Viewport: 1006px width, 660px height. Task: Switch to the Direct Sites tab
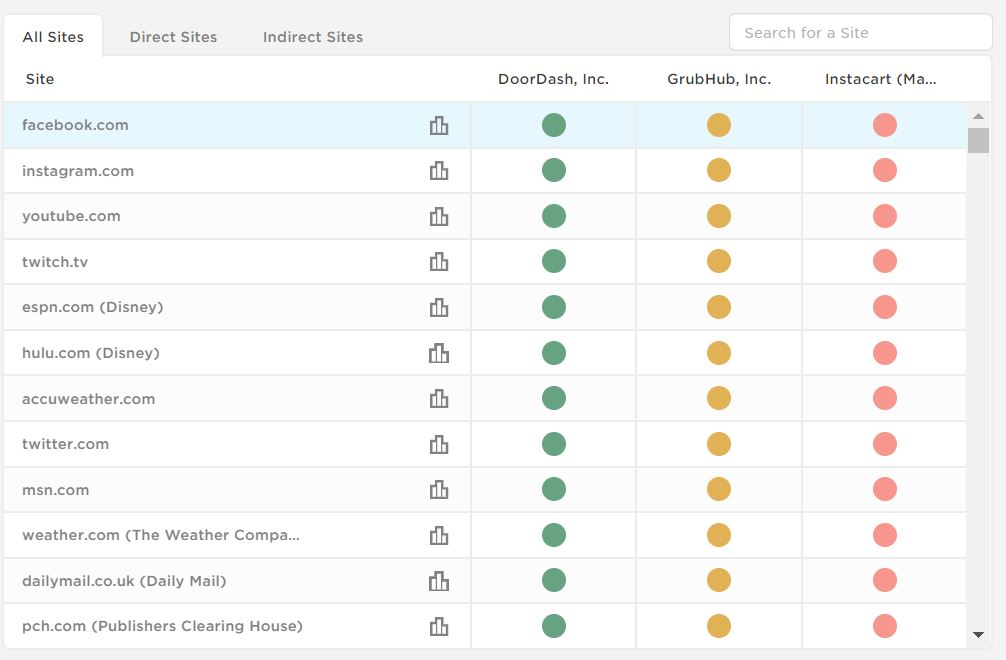[x=173, y=37]
